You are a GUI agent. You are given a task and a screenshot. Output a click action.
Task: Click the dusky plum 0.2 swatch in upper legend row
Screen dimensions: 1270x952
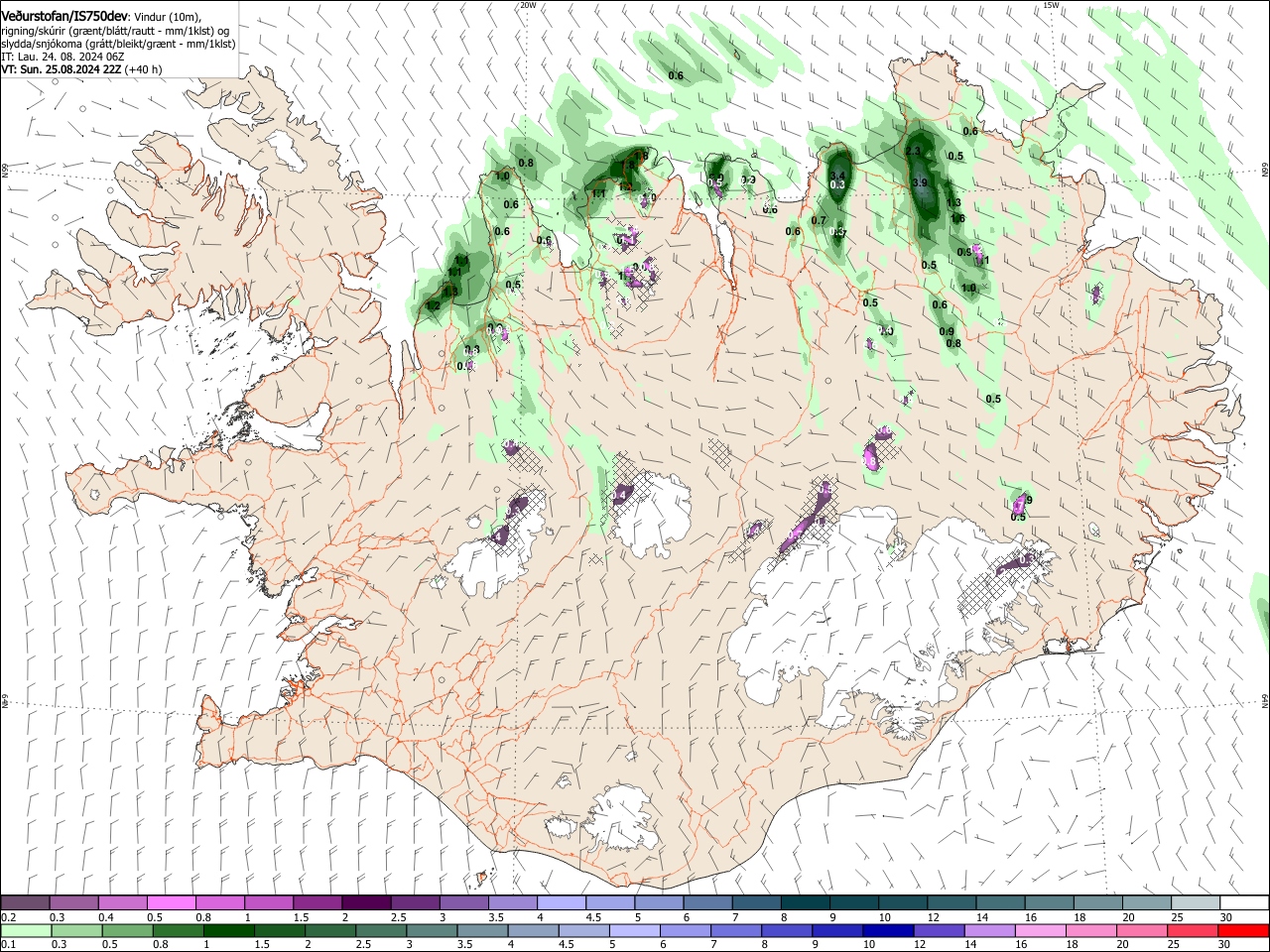pyautogui.click(x=25, y=903)
